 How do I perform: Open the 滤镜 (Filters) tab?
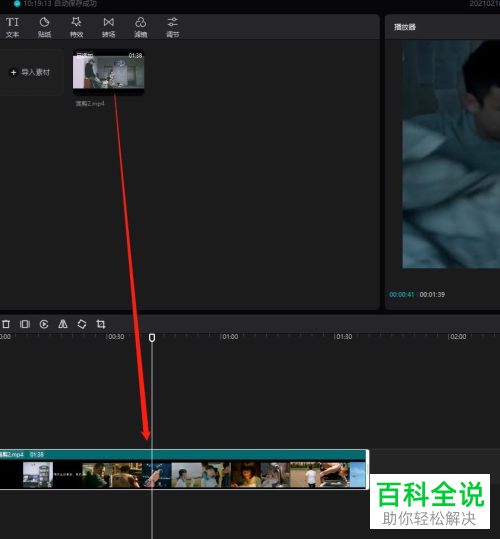(x=141, y=27)
